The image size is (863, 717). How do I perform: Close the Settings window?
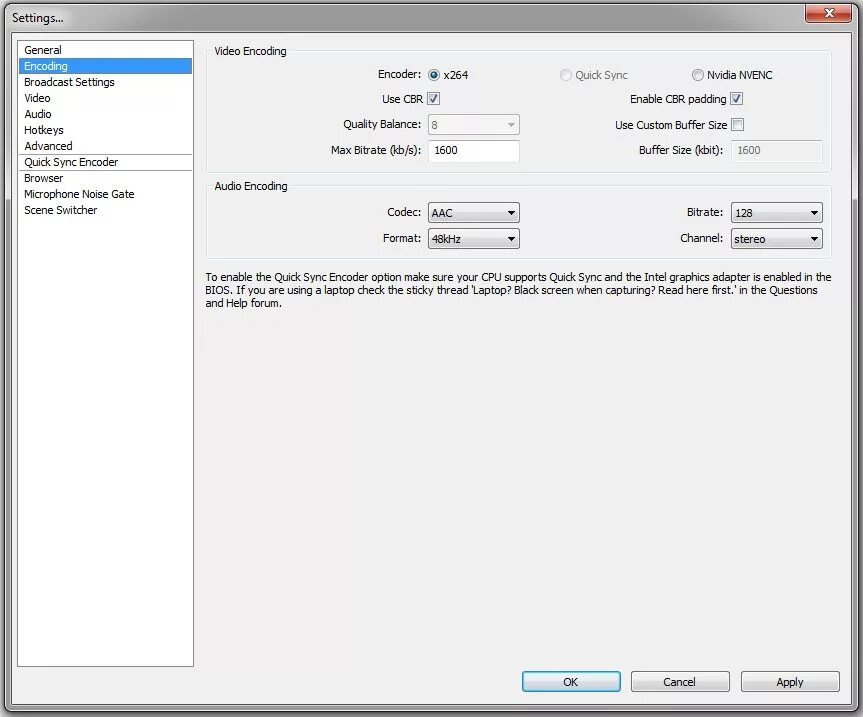[829, 13]
